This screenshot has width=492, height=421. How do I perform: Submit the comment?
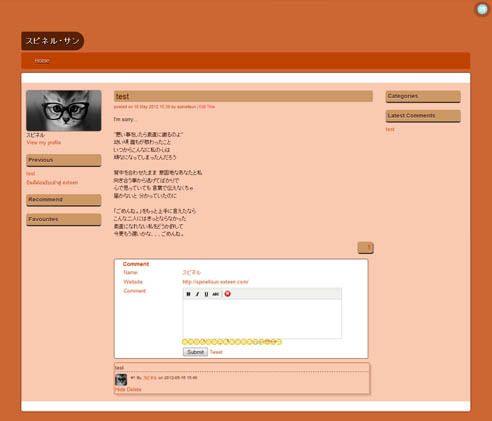pyautogui.click(x=195, y=352)
